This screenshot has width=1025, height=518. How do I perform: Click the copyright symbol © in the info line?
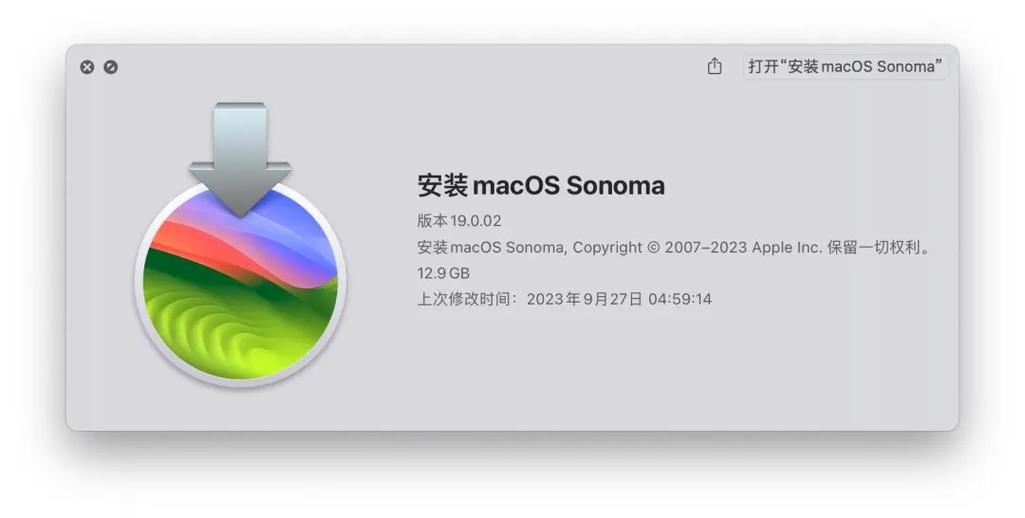pyautogui.click(x=653, y=247)
